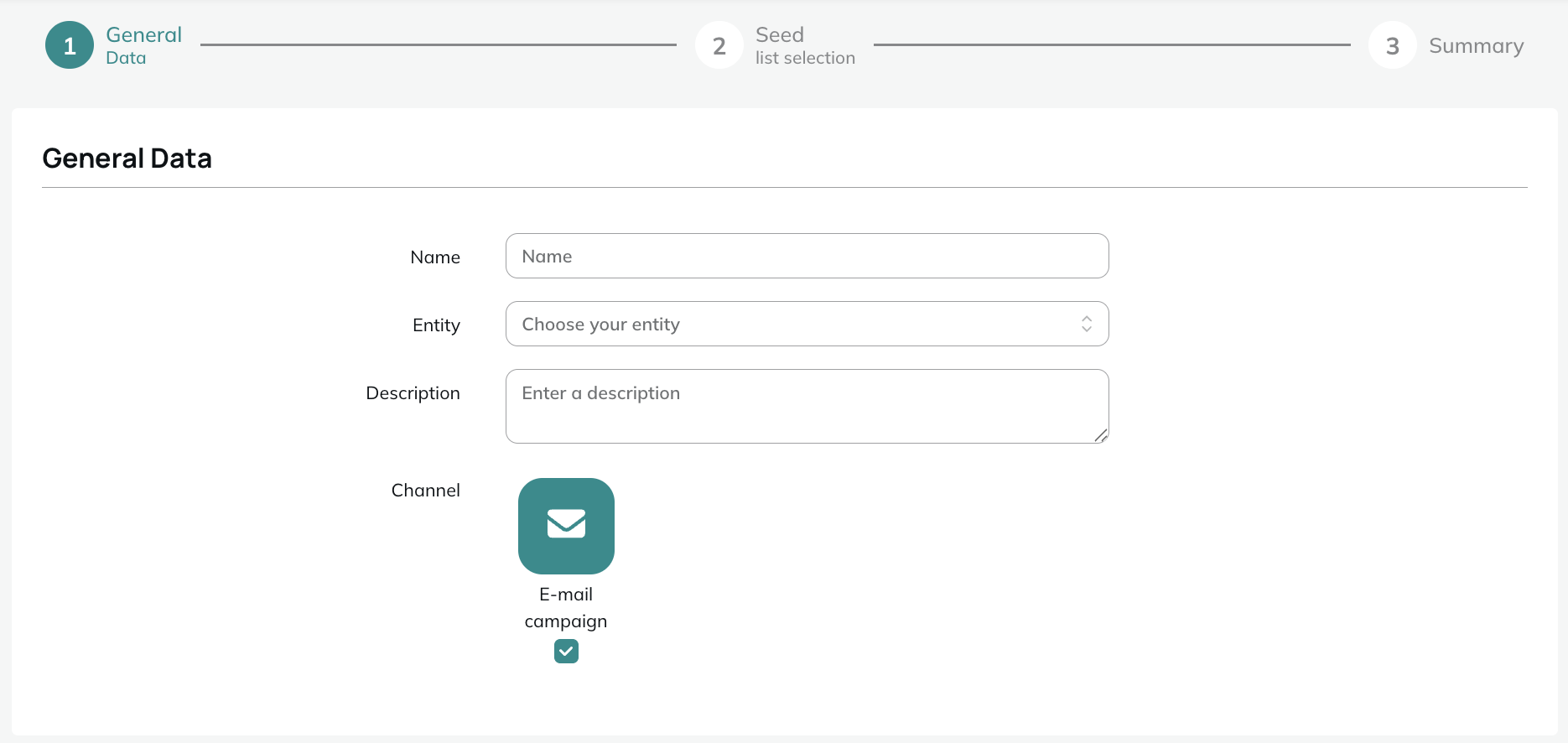
Task: Select the E-mail campaign channel icon
Action: tap(566, 526)
